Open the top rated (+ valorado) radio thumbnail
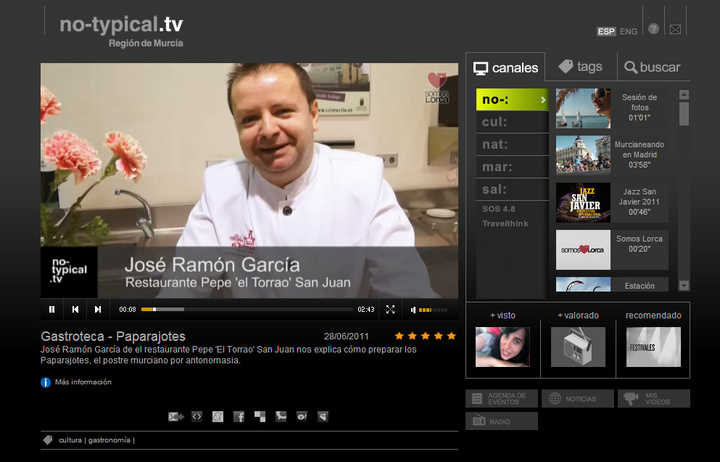Viewport: 720px width, 462px height. click(578, 347)
